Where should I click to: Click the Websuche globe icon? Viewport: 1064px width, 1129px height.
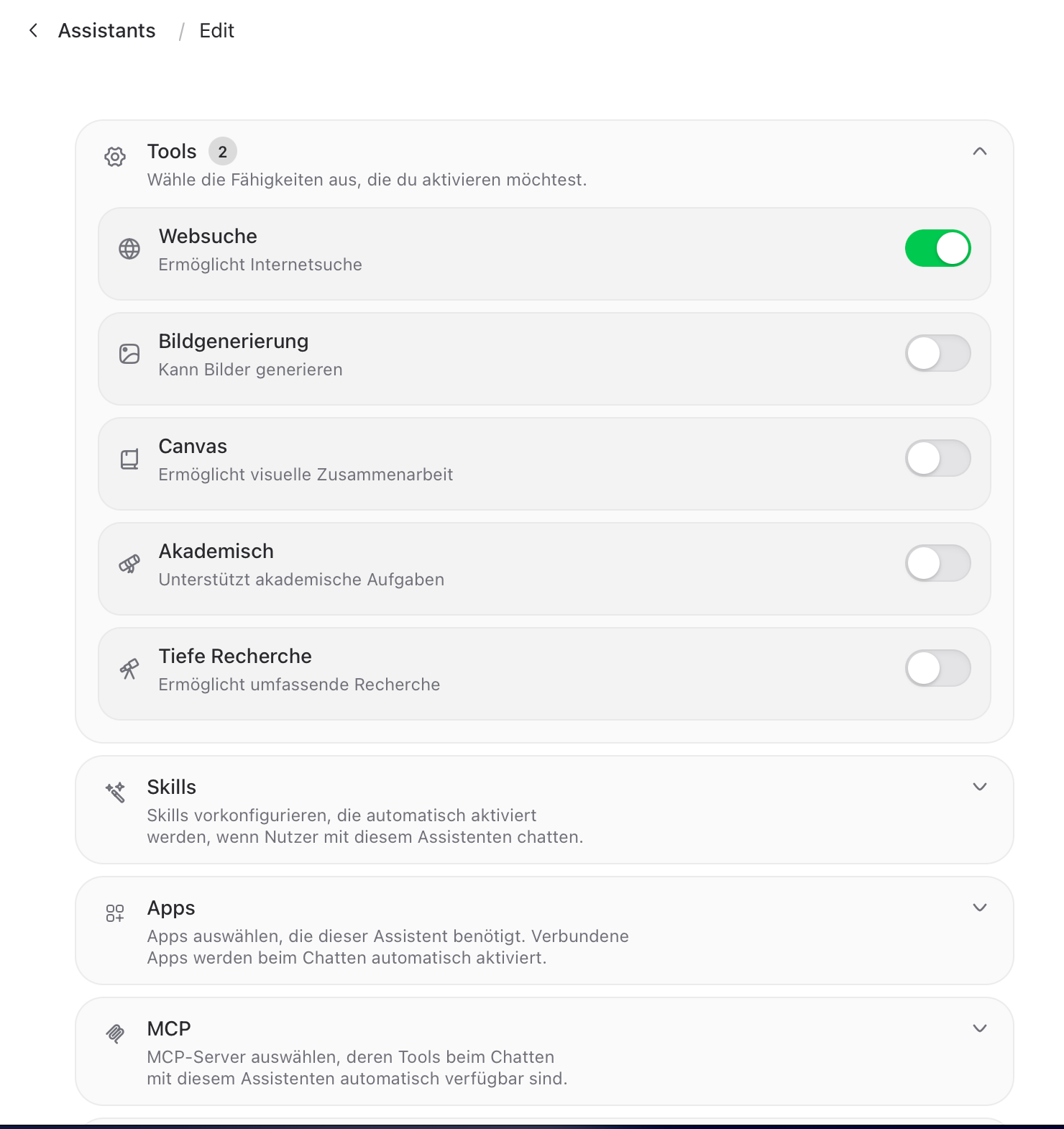129,249
